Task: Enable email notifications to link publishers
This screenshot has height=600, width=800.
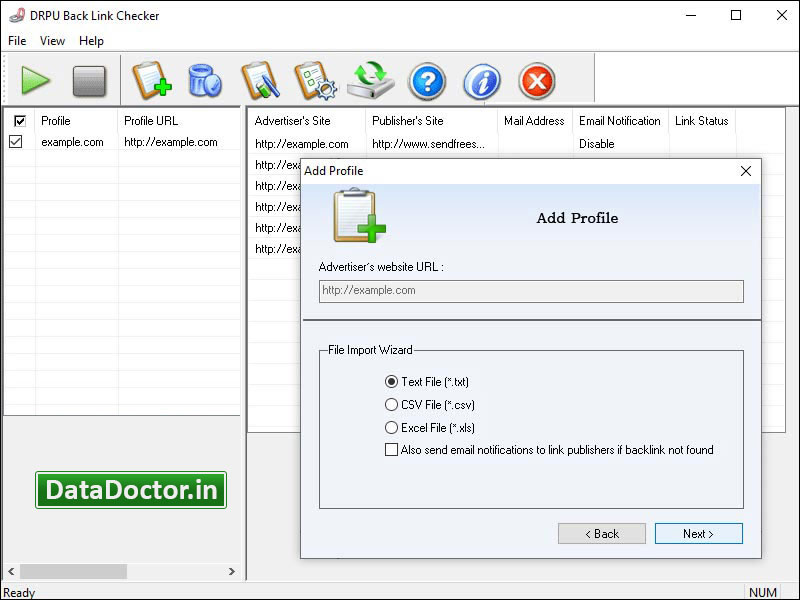Action: (392, 450)
